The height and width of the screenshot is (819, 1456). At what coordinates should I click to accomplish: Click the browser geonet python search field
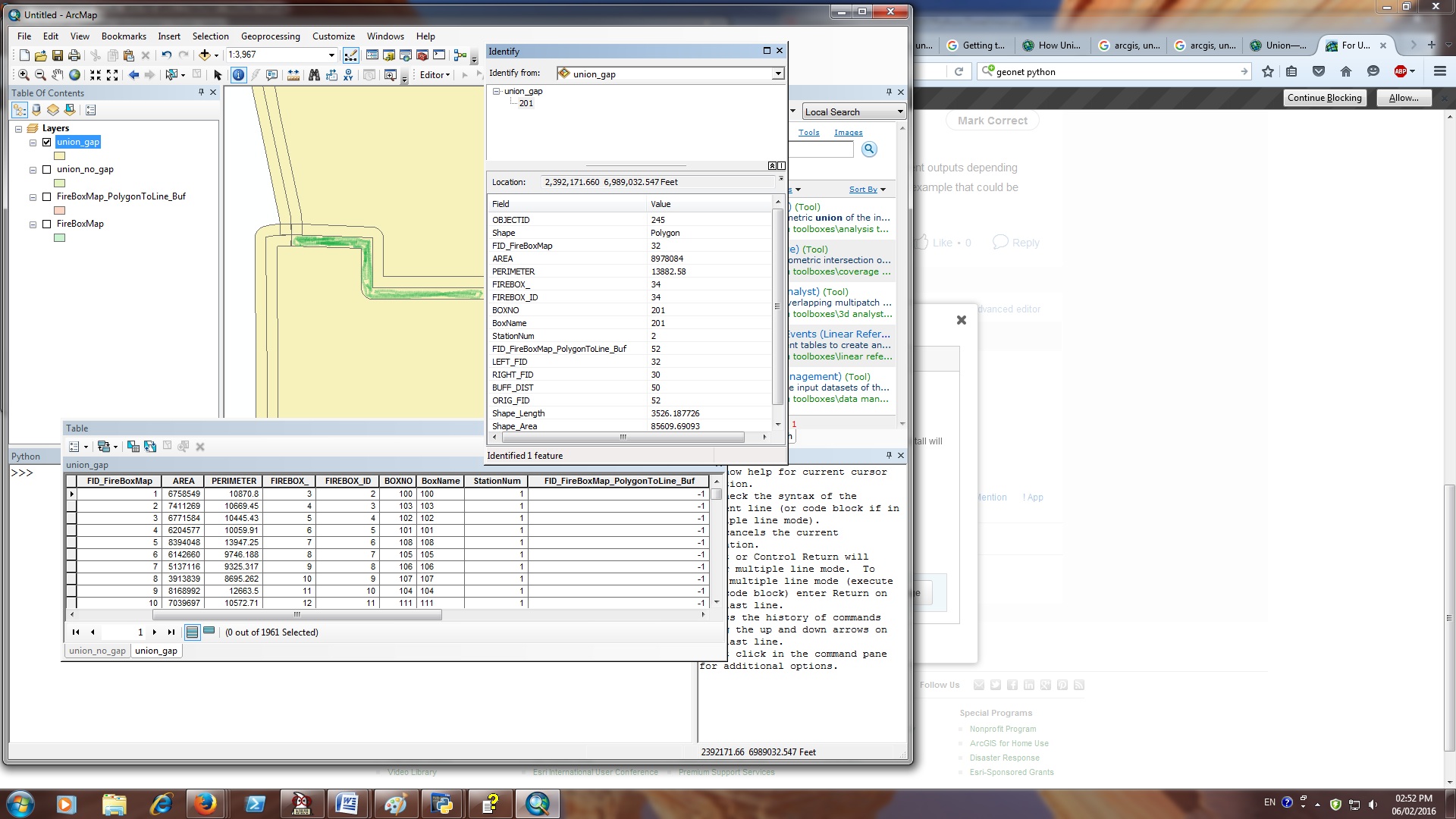coord(1115,72)
